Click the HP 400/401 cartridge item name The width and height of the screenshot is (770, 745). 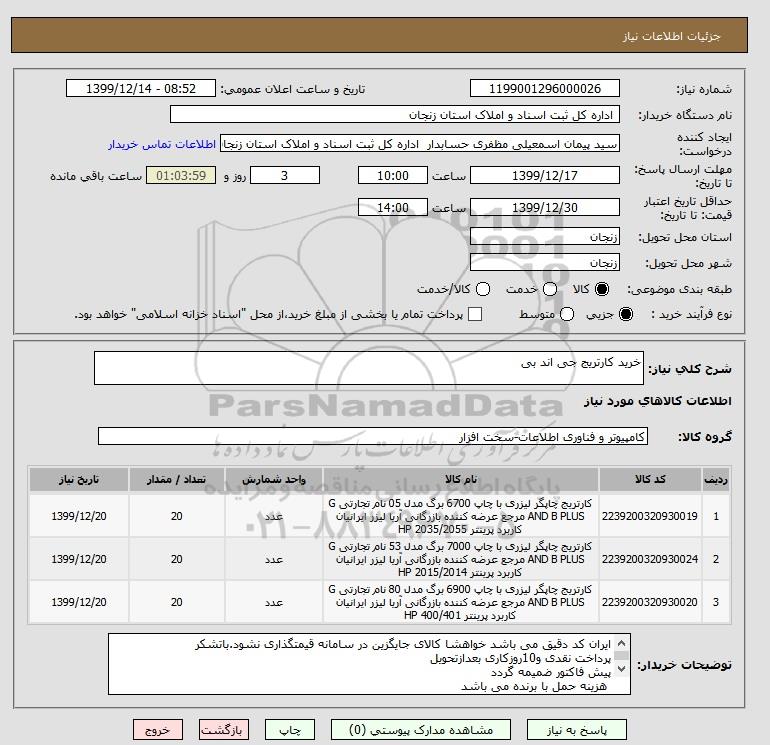(461, 602)
